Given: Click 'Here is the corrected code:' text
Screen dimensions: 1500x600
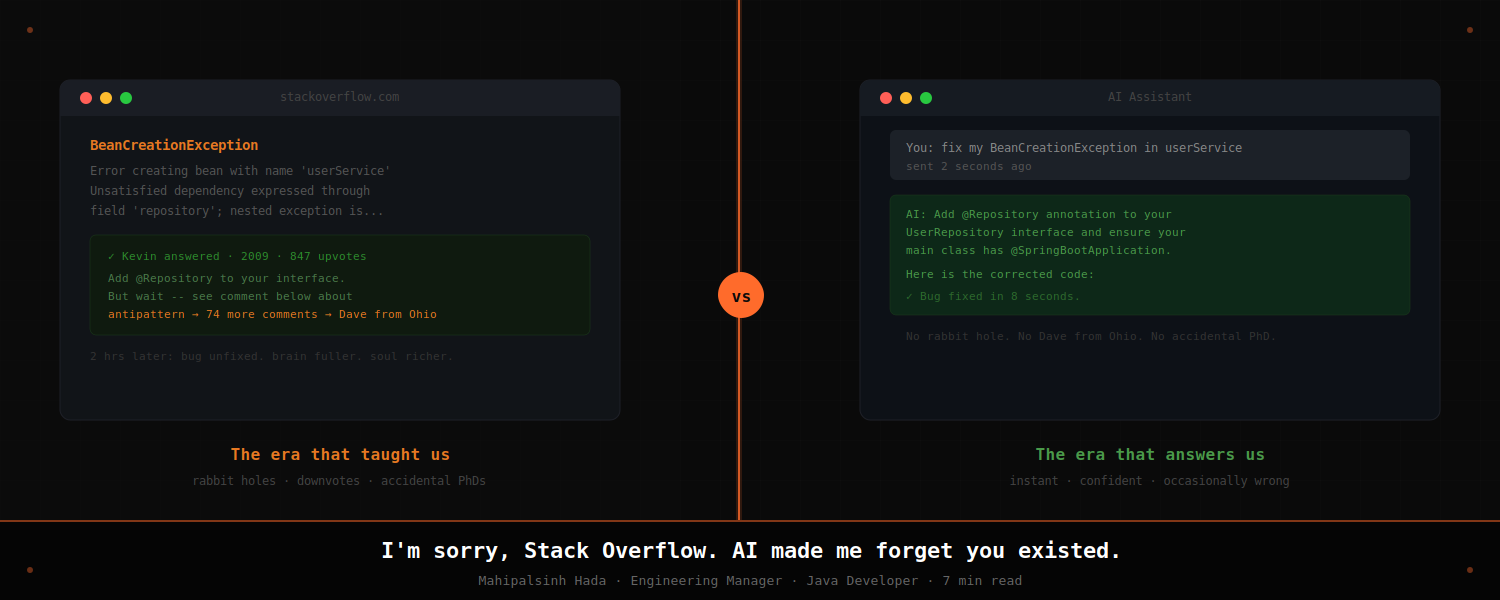Looking at the screenshot, I should [1000, 274].
